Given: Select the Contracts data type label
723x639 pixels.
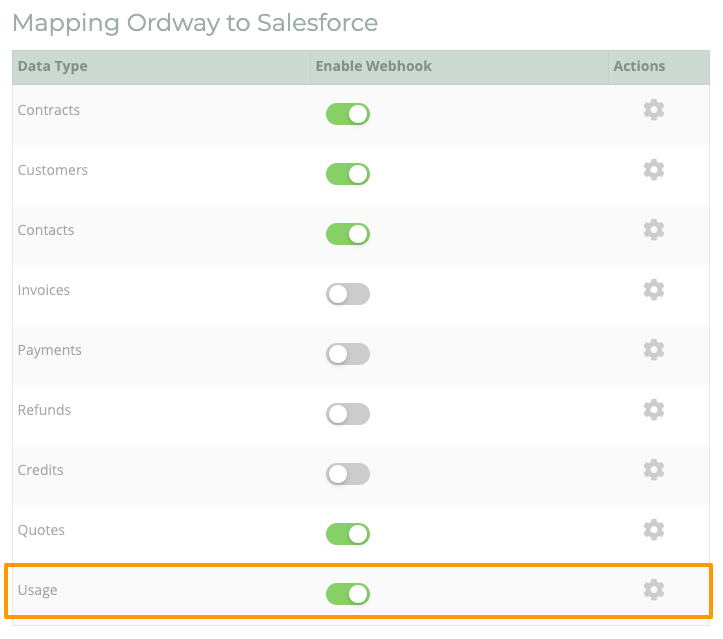Looking at the screenshot, I should 48,110.
